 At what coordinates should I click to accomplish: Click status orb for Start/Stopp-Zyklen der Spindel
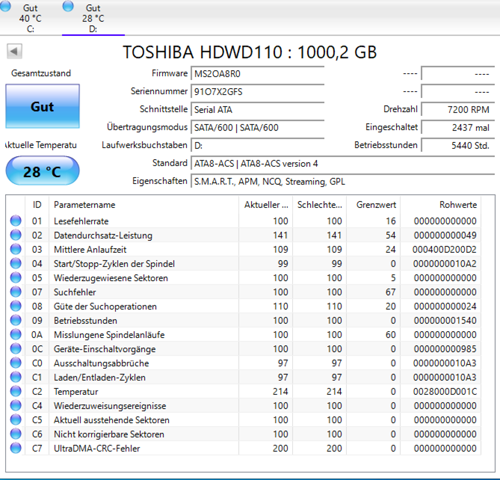[x=16, y=263]
